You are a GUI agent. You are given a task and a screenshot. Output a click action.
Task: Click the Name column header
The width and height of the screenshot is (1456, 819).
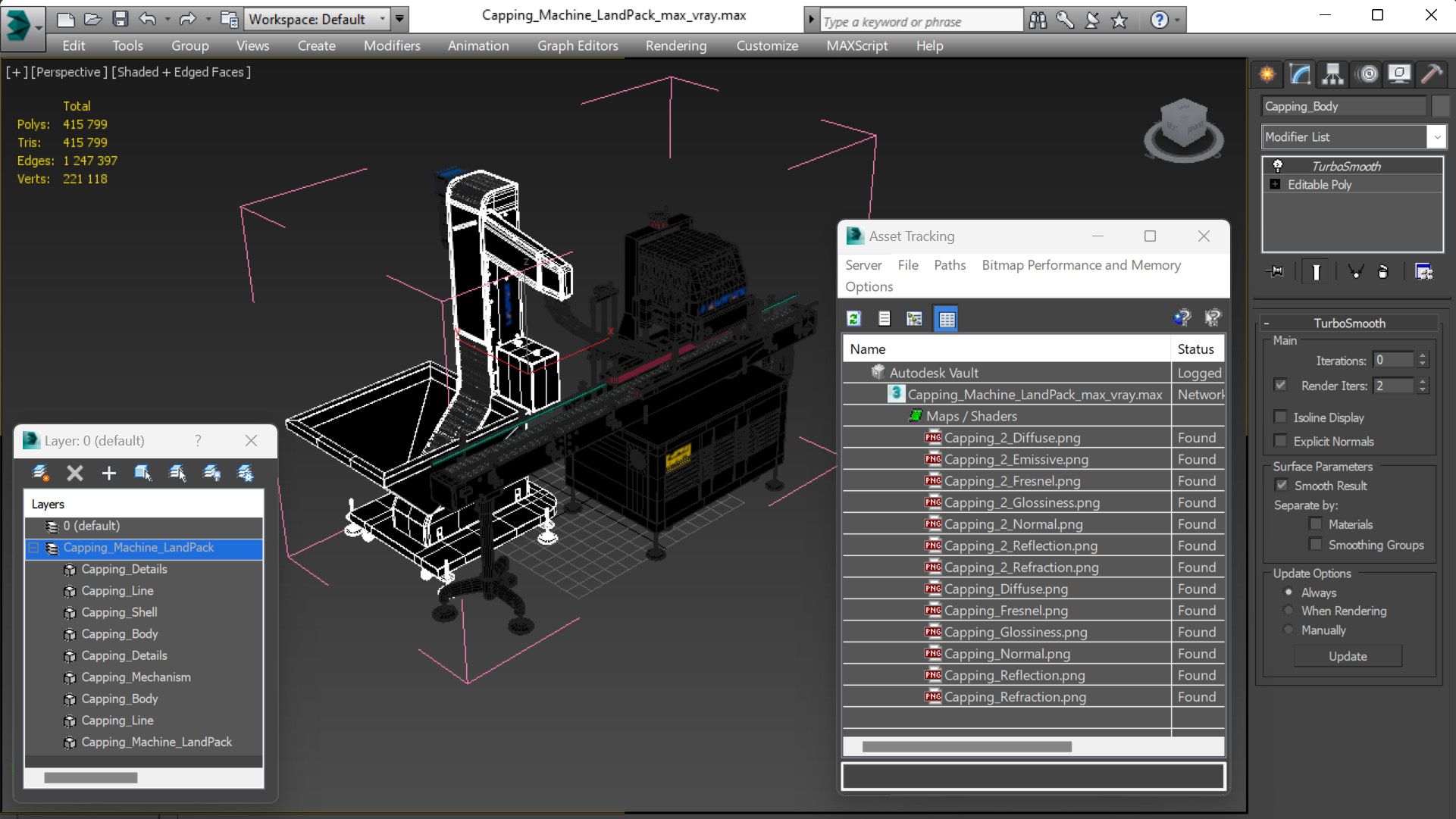coord(1007,349)
